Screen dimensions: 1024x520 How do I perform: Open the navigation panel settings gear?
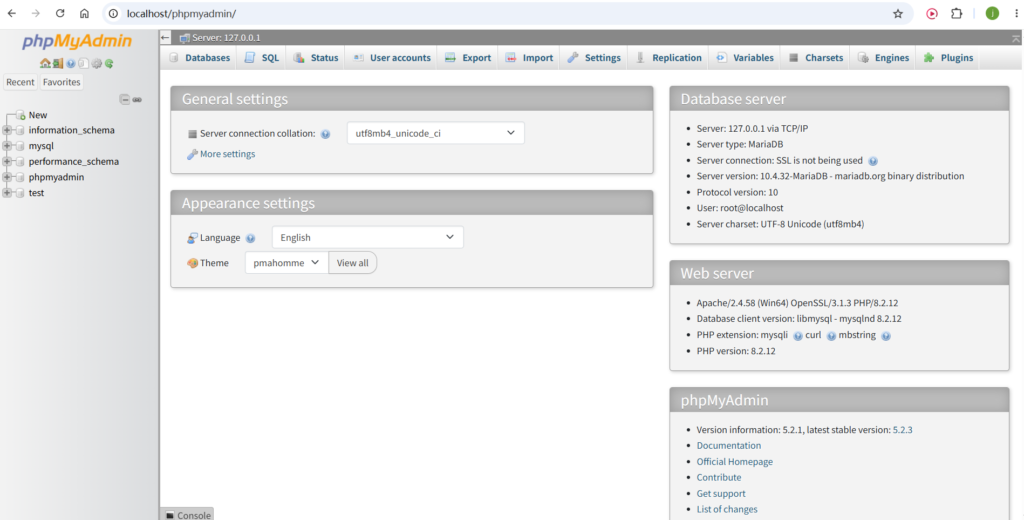(x=97, y=63)
